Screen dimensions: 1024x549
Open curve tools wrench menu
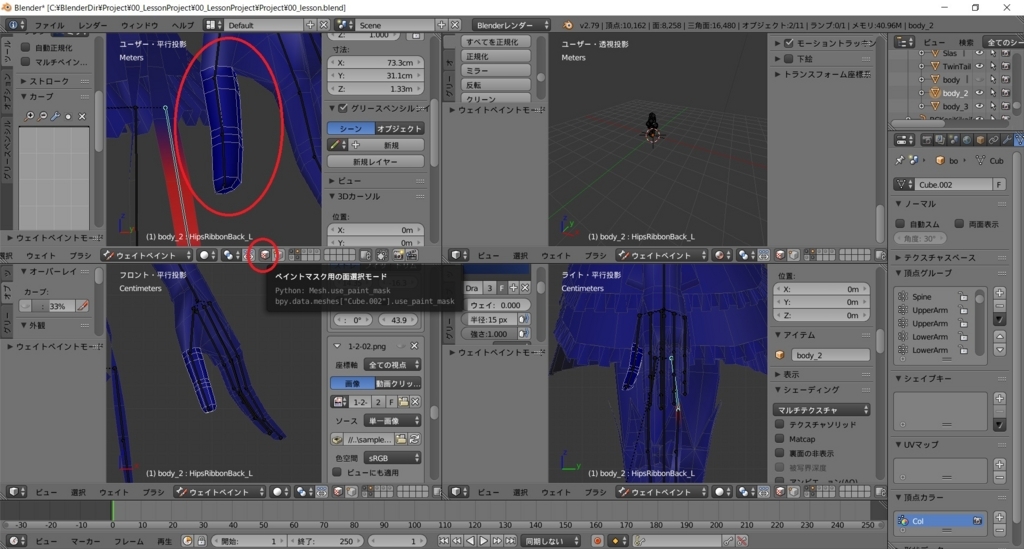click(56, 116)
